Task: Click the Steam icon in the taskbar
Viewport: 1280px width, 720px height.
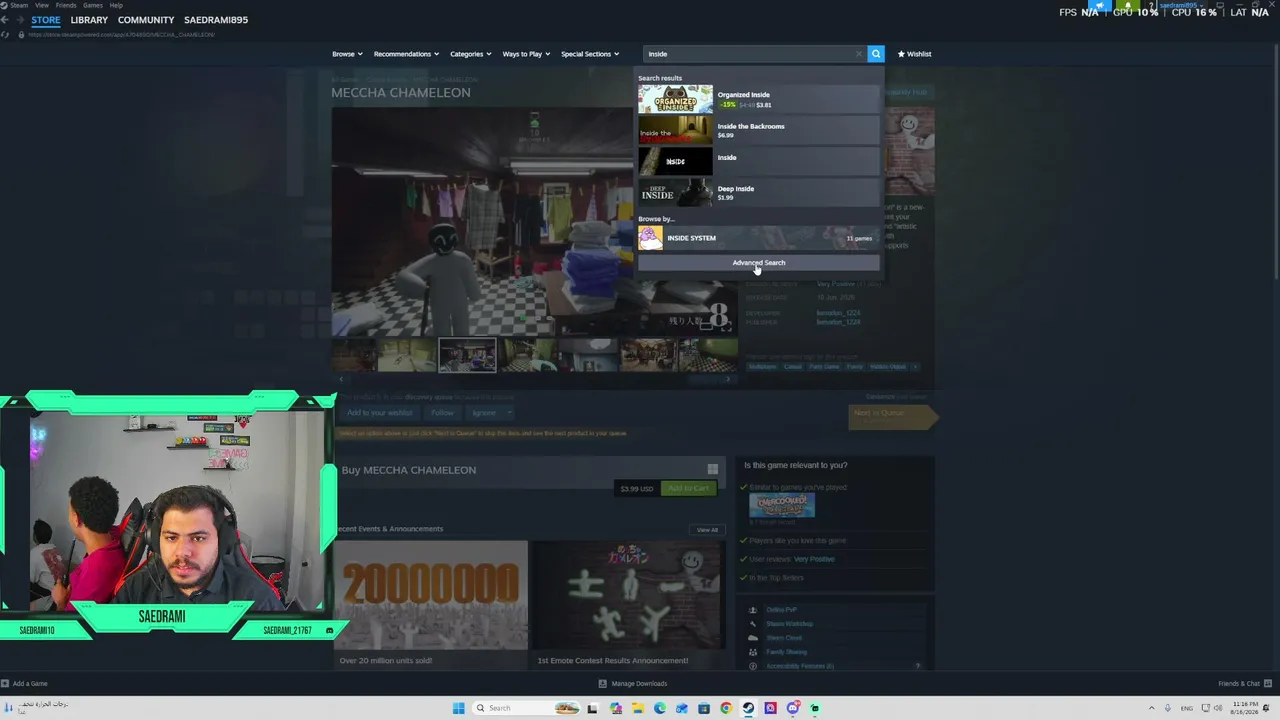Action: (748, 708)
